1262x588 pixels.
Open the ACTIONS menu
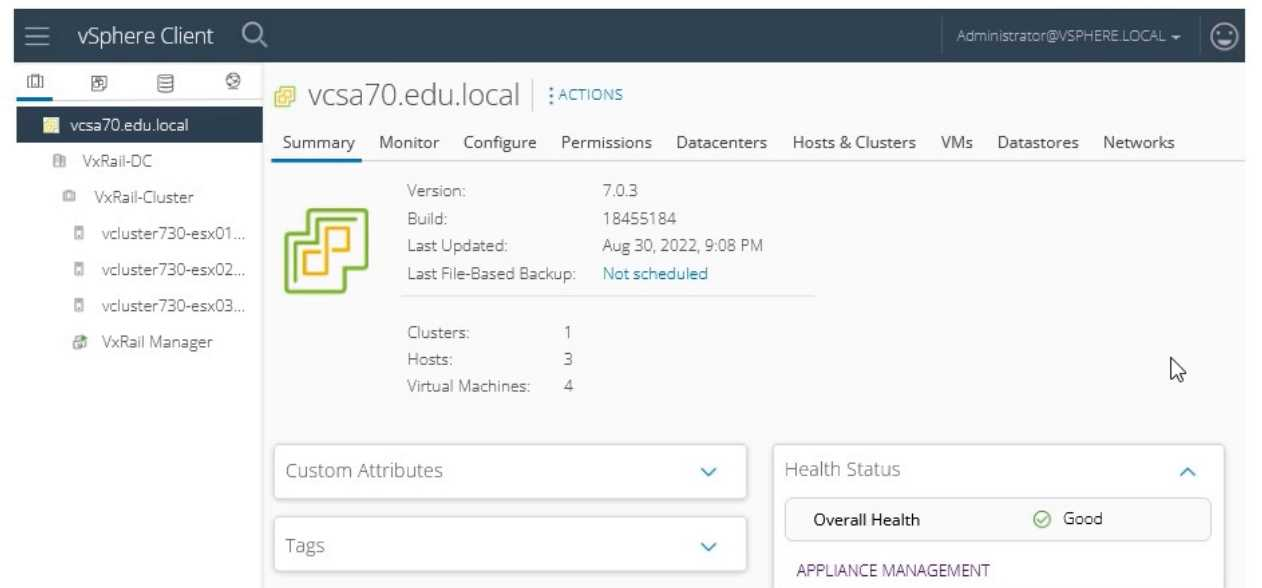click(x=586, y=95)
